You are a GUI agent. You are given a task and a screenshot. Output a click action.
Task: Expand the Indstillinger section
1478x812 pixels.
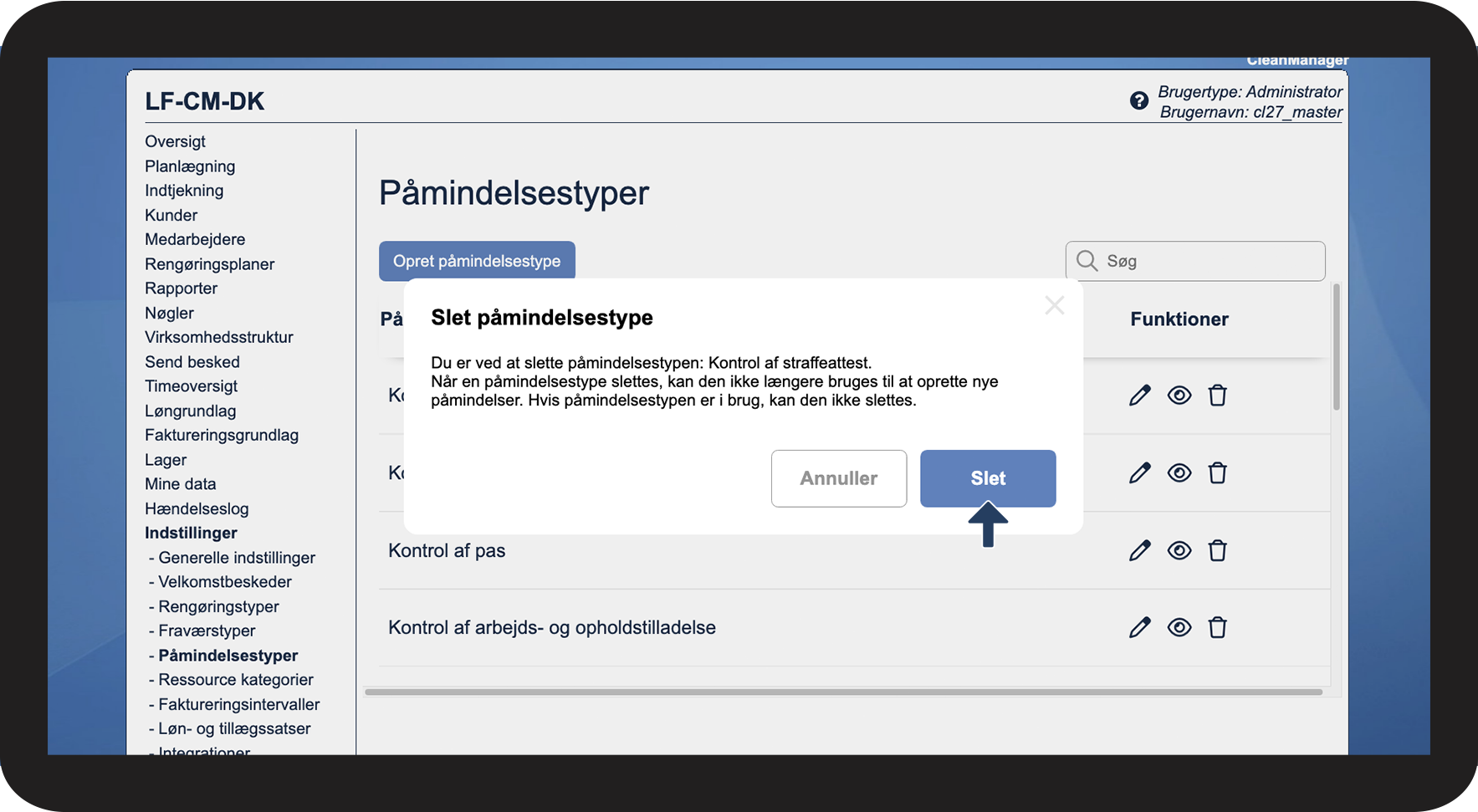tap(191, 533)
